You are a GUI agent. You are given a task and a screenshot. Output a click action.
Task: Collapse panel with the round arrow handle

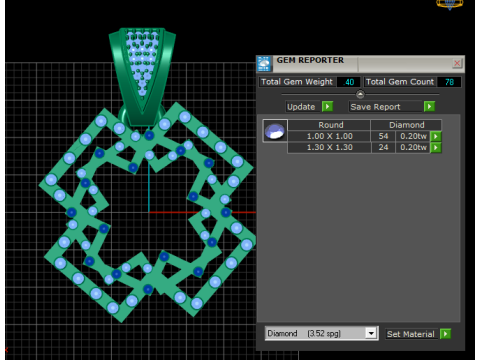pyautogui.click(x=360, y=95)
